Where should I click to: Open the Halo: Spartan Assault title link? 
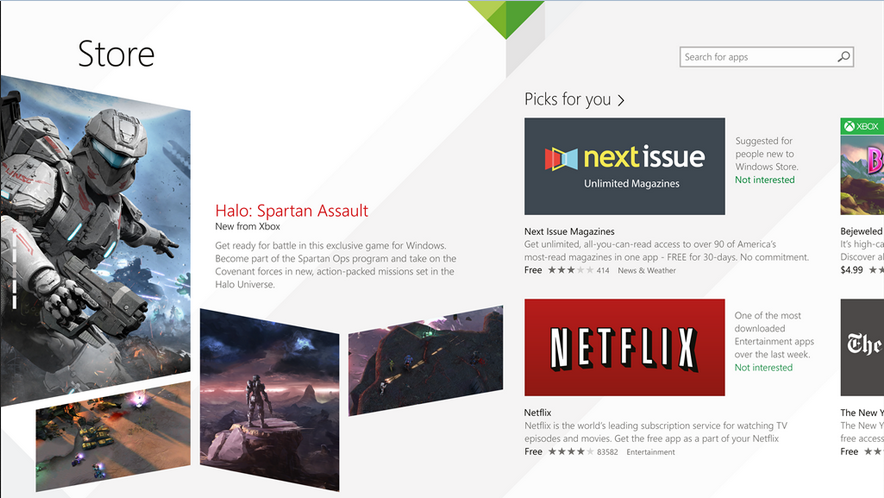pos(291,211)
